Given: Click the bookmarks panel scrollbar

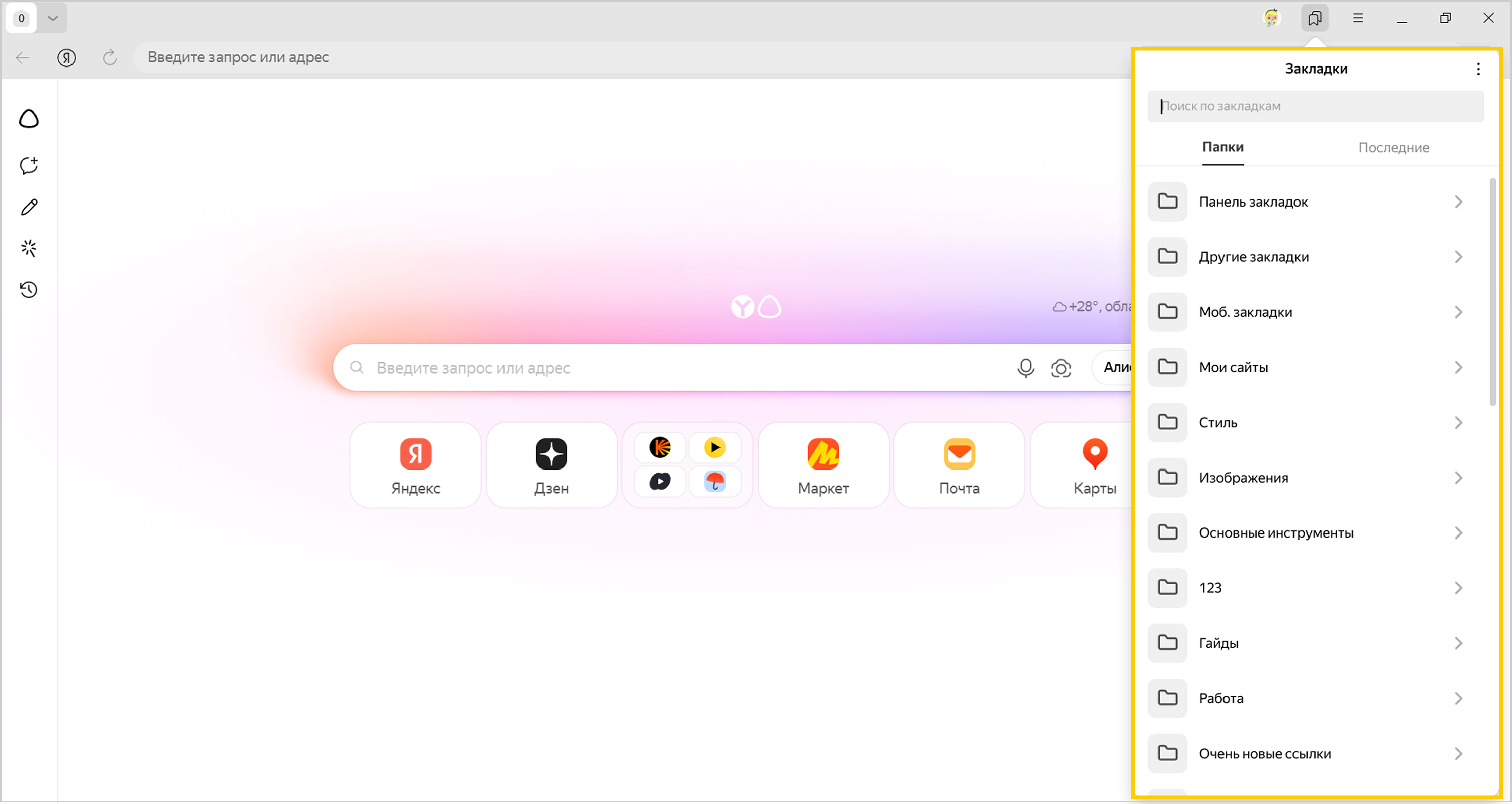Looking at the screenshot, I should coord(1493,292).
